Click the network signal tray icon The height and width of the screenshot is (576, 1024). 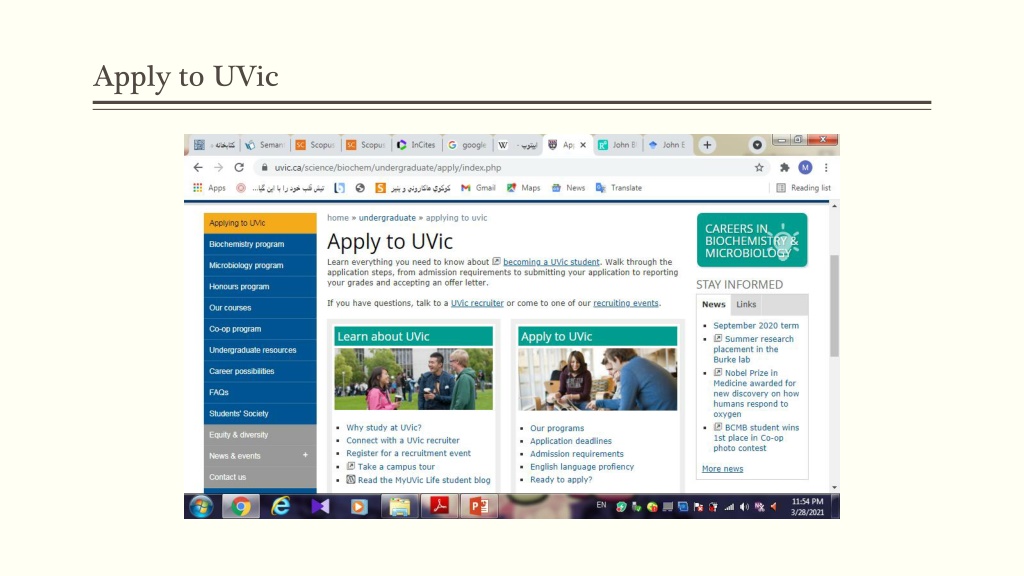click(729, 507)
